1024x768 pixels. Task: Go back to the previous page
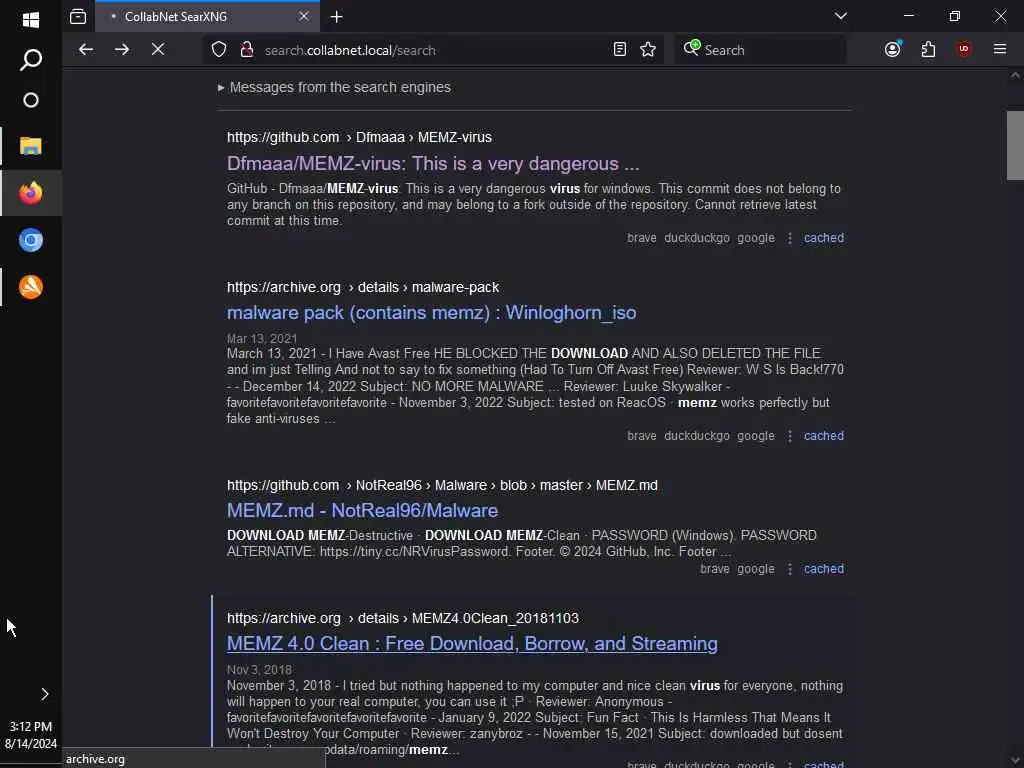(86, 50)
